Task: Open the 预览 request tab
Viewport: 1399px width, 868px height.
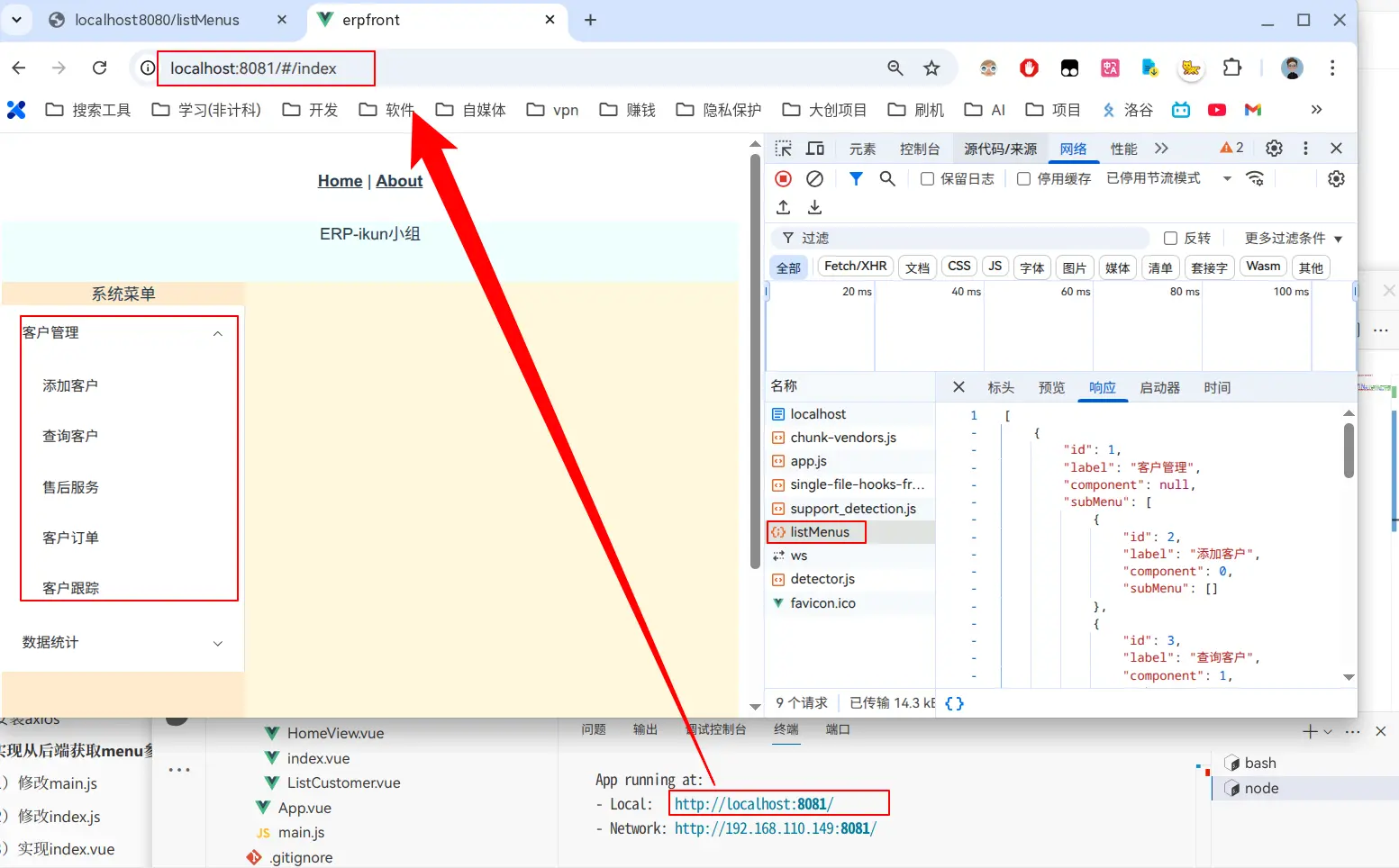Action: pyautogui.click(x=1051, y=387)
